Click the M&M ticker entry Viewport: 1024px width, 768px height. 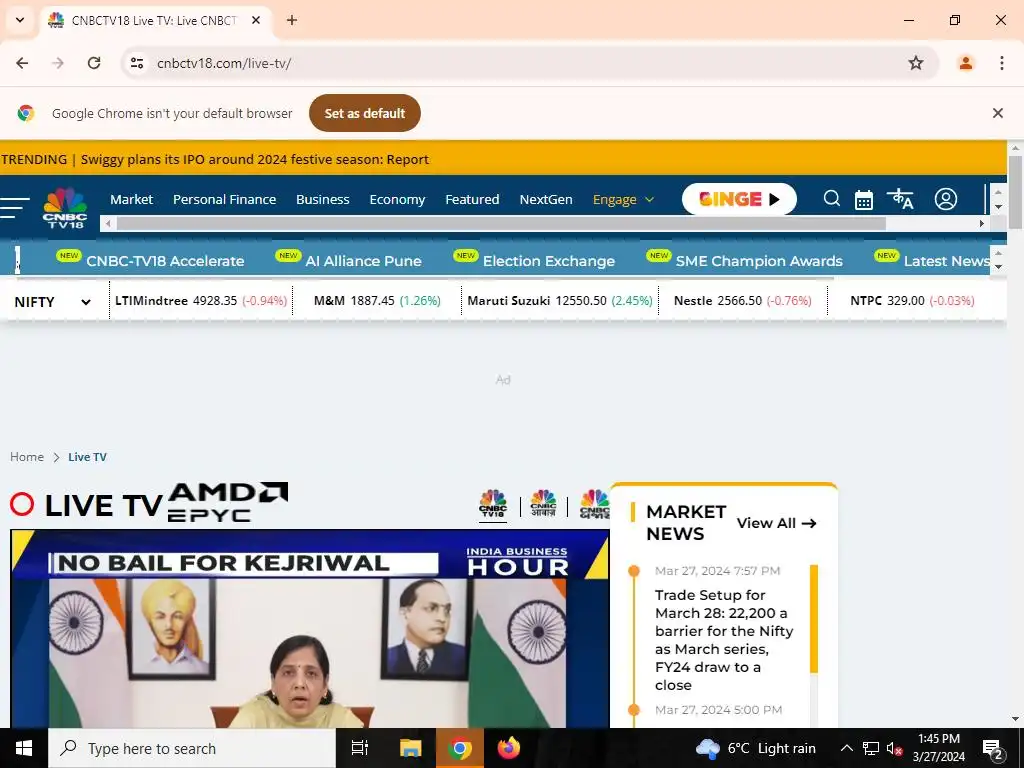(377, 300)
